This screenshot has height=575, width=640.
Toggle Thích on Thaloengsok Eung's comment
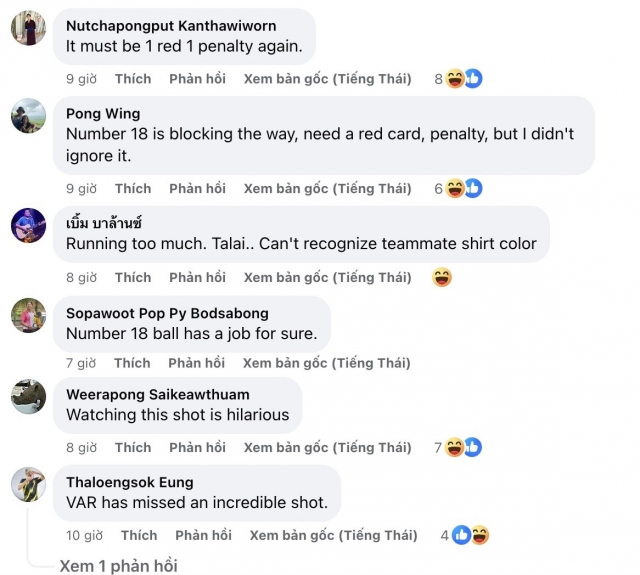(x=139, y=535)
